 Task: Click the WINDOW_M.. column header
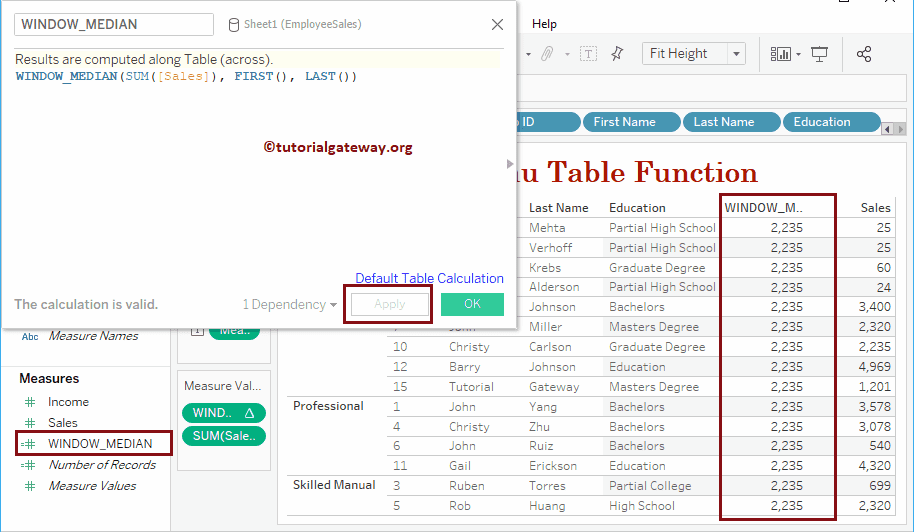click(x=763, y=208)
